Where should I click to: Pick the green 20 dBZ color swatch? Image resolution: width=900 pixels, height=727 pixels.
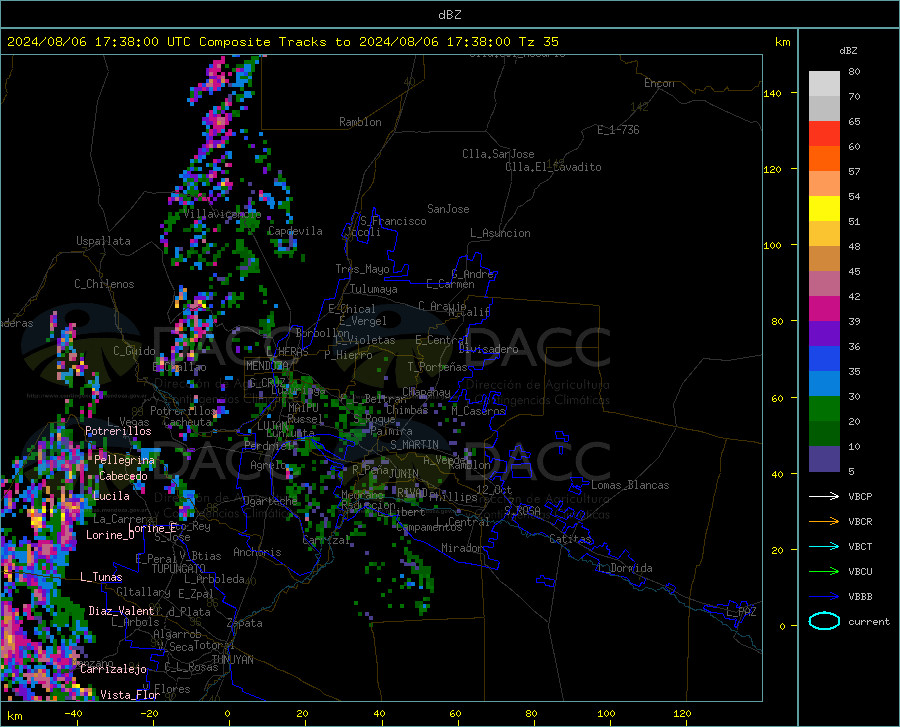(x=824, y=409)
